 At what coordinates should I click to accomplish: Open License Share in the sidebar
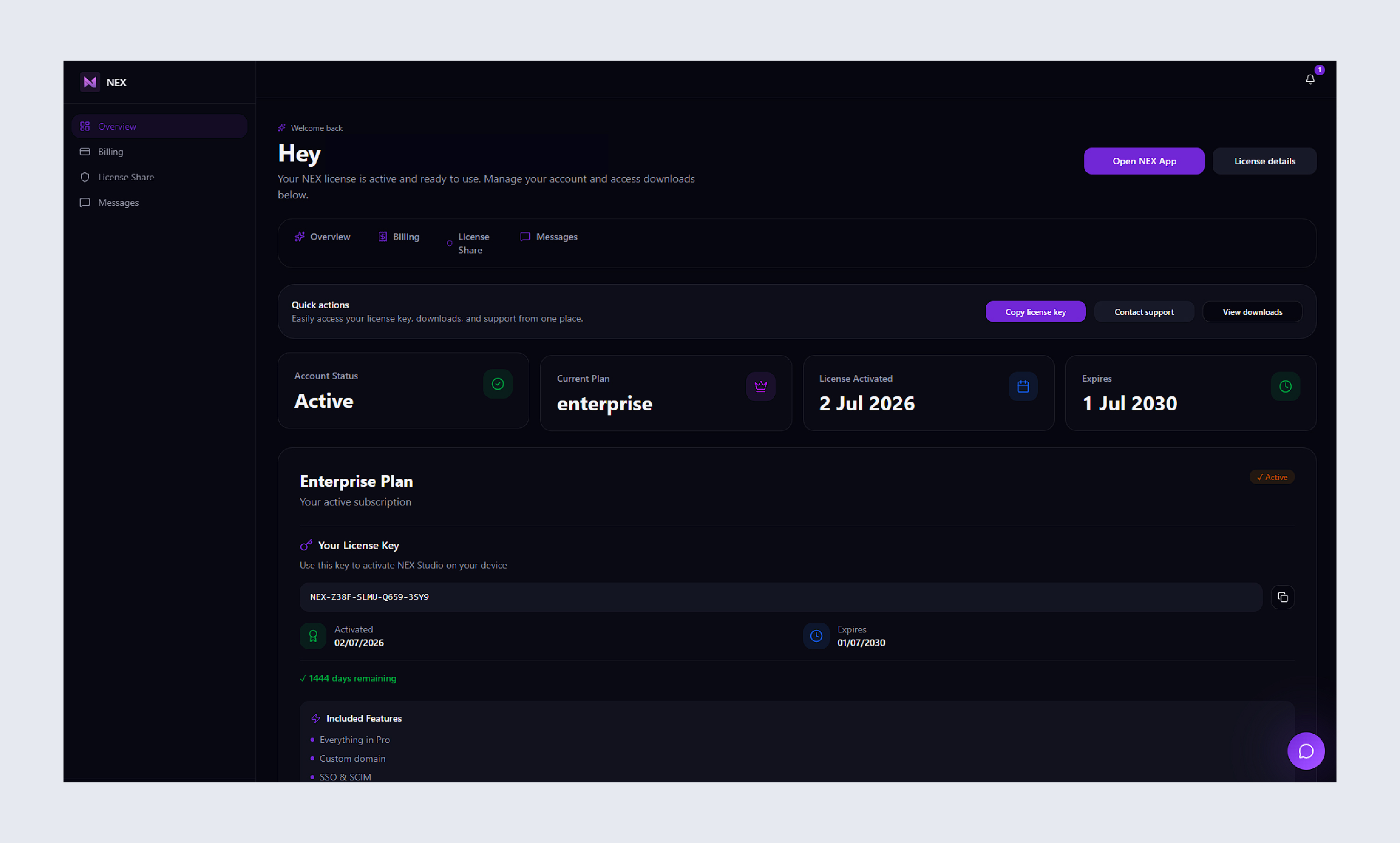(160, 177)
